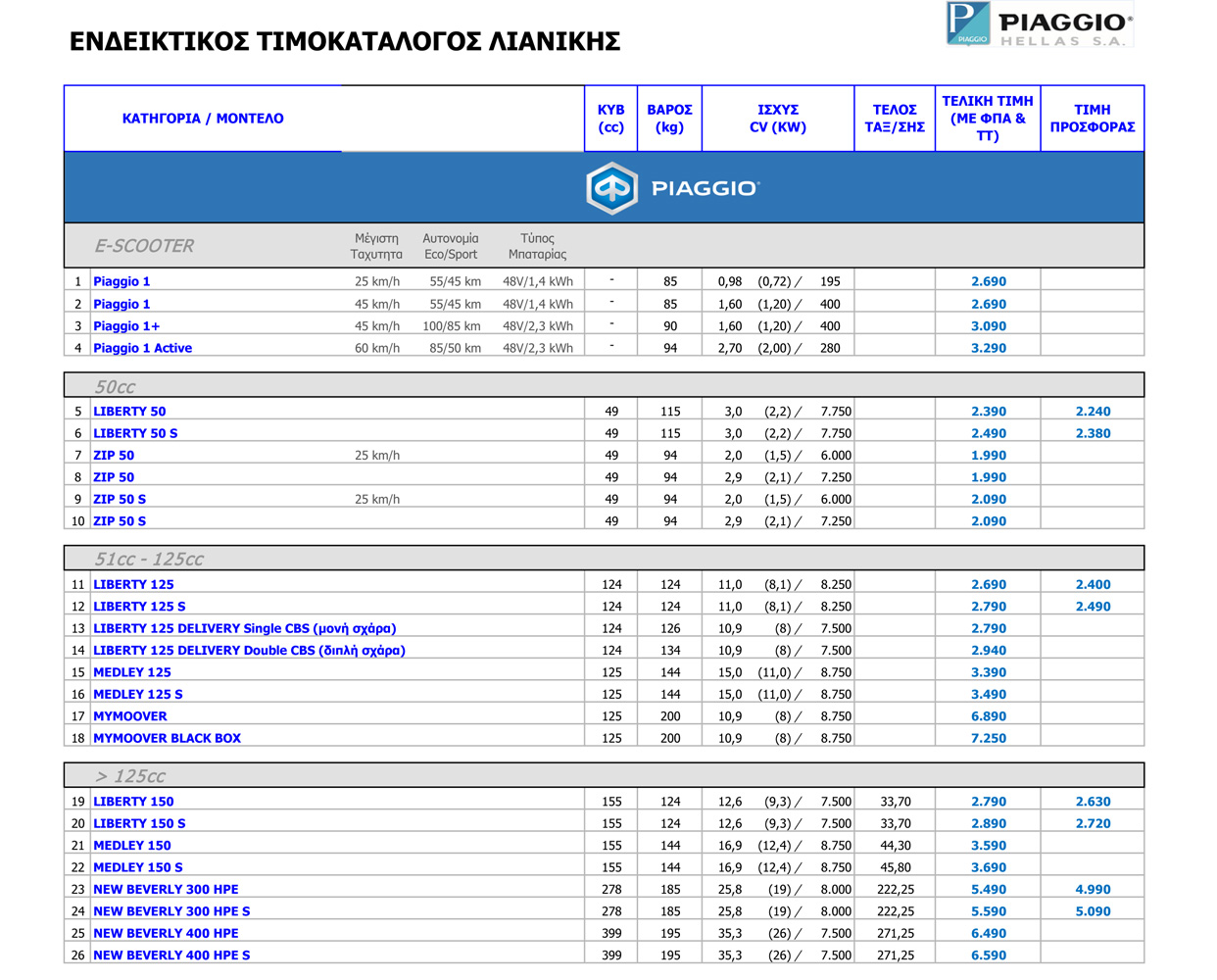1217x980 pixels.
Task: Click the 6.890 final price of MYMOOVER
Action: point(989,716)
